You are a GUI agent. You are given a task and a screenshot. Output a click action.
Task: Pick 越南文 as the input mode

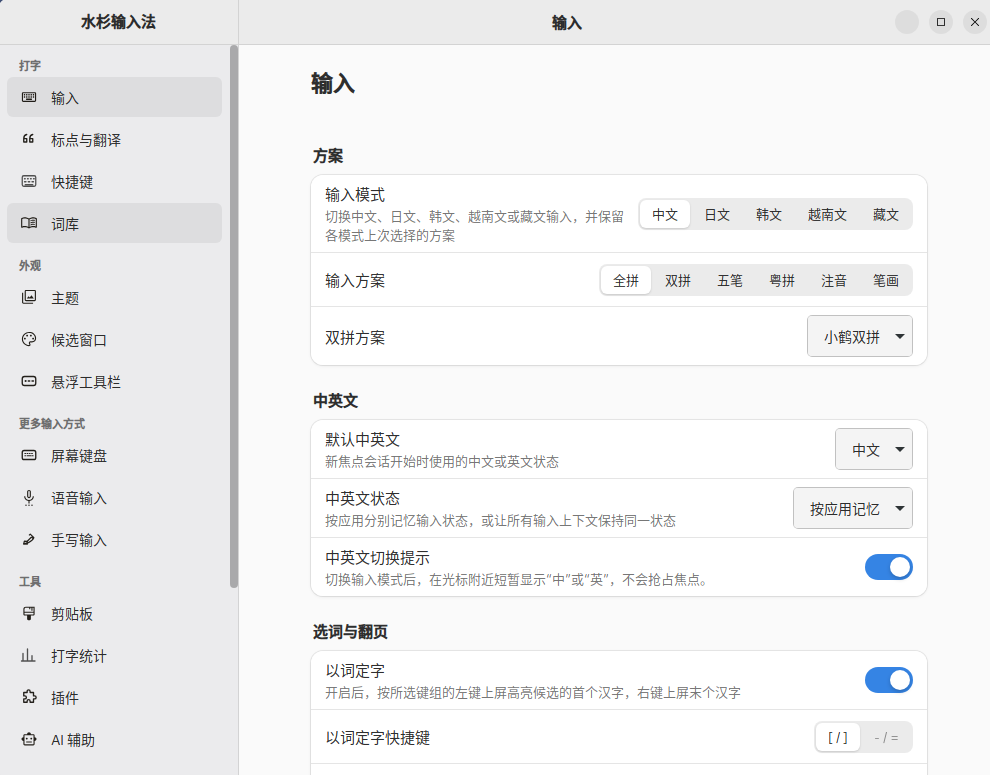point(827,215)
